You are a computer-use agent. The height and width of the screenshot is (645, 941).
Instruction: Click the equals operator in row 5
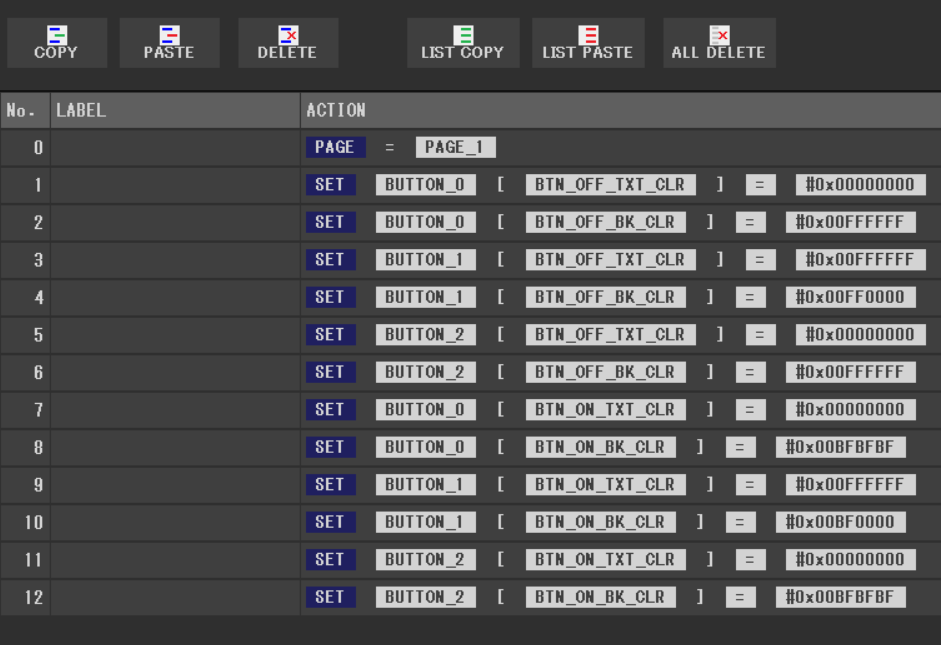760,335
